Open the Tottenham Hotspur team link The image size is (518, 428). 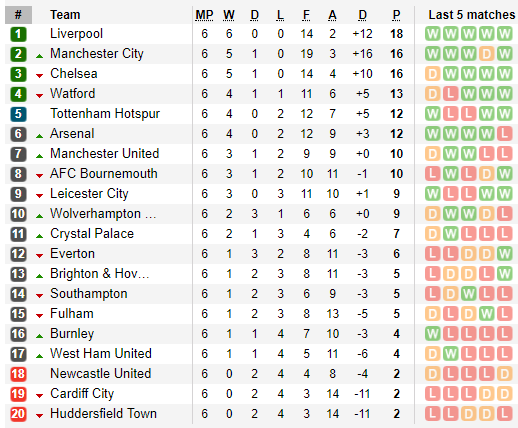105,114
